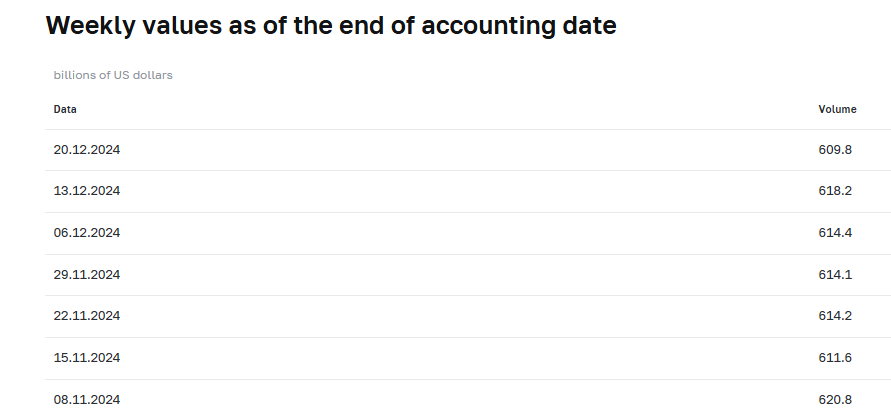Select the 13.12.2024 date cell
Screen dimensions: 891x417
click(87, 190)
